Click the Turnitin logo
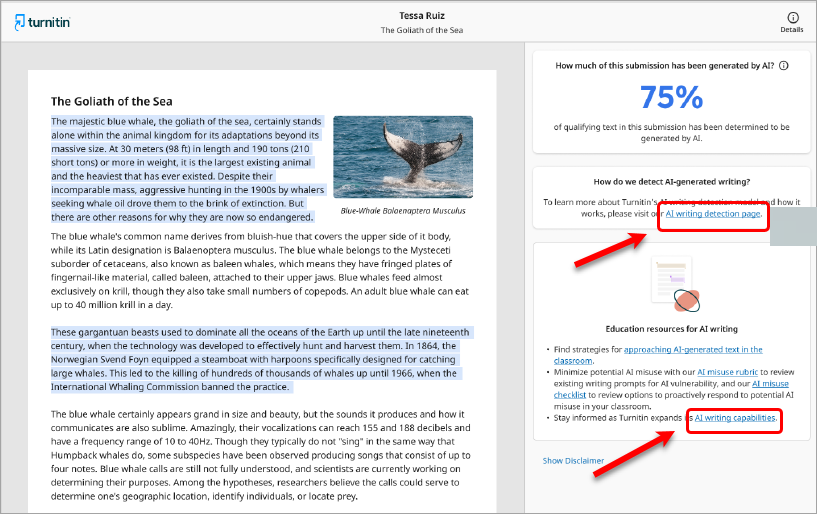 42,22
